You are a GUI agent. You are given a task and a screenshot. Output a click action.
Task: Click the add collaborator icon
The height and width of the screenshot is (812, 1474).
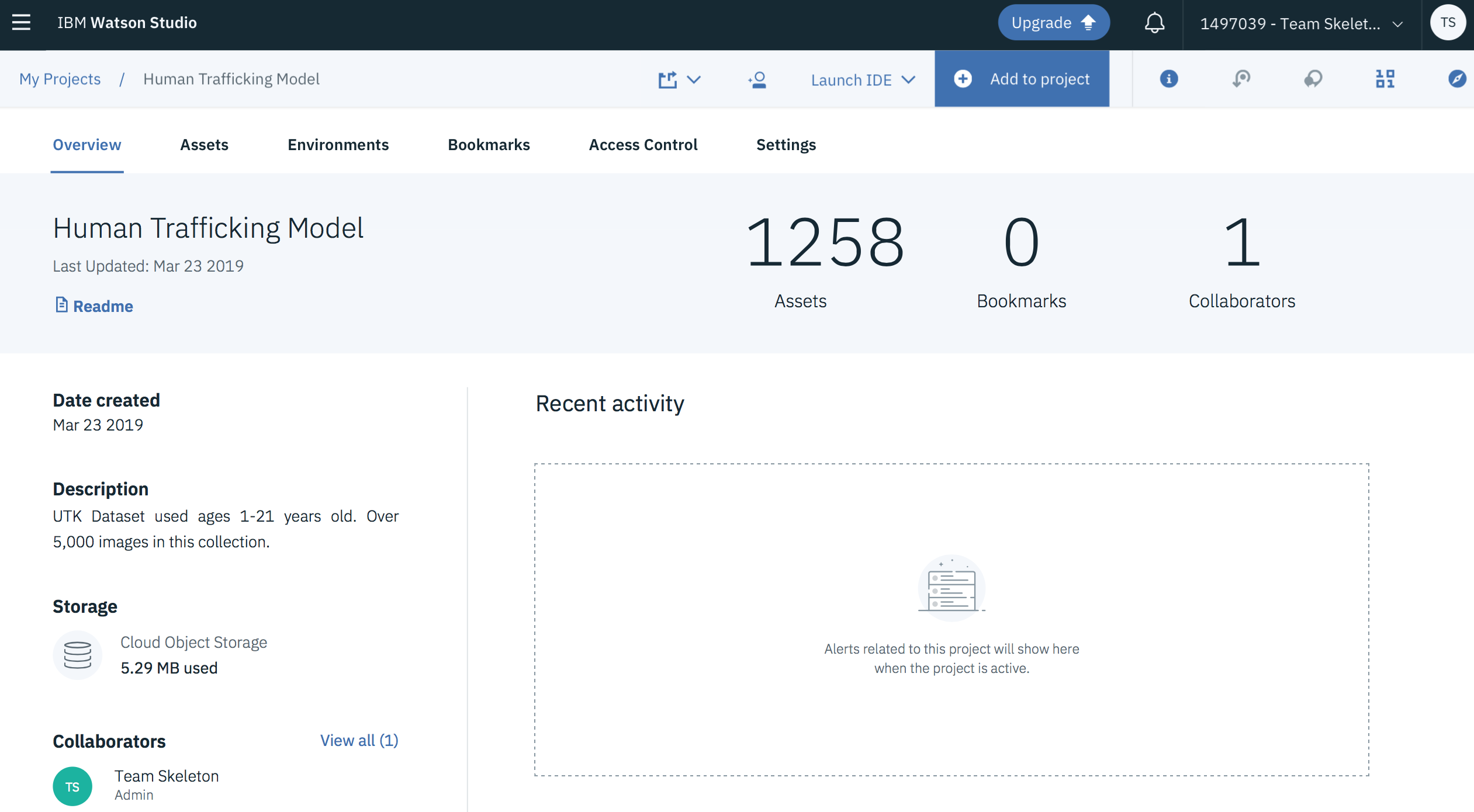[x=757, y=79]
